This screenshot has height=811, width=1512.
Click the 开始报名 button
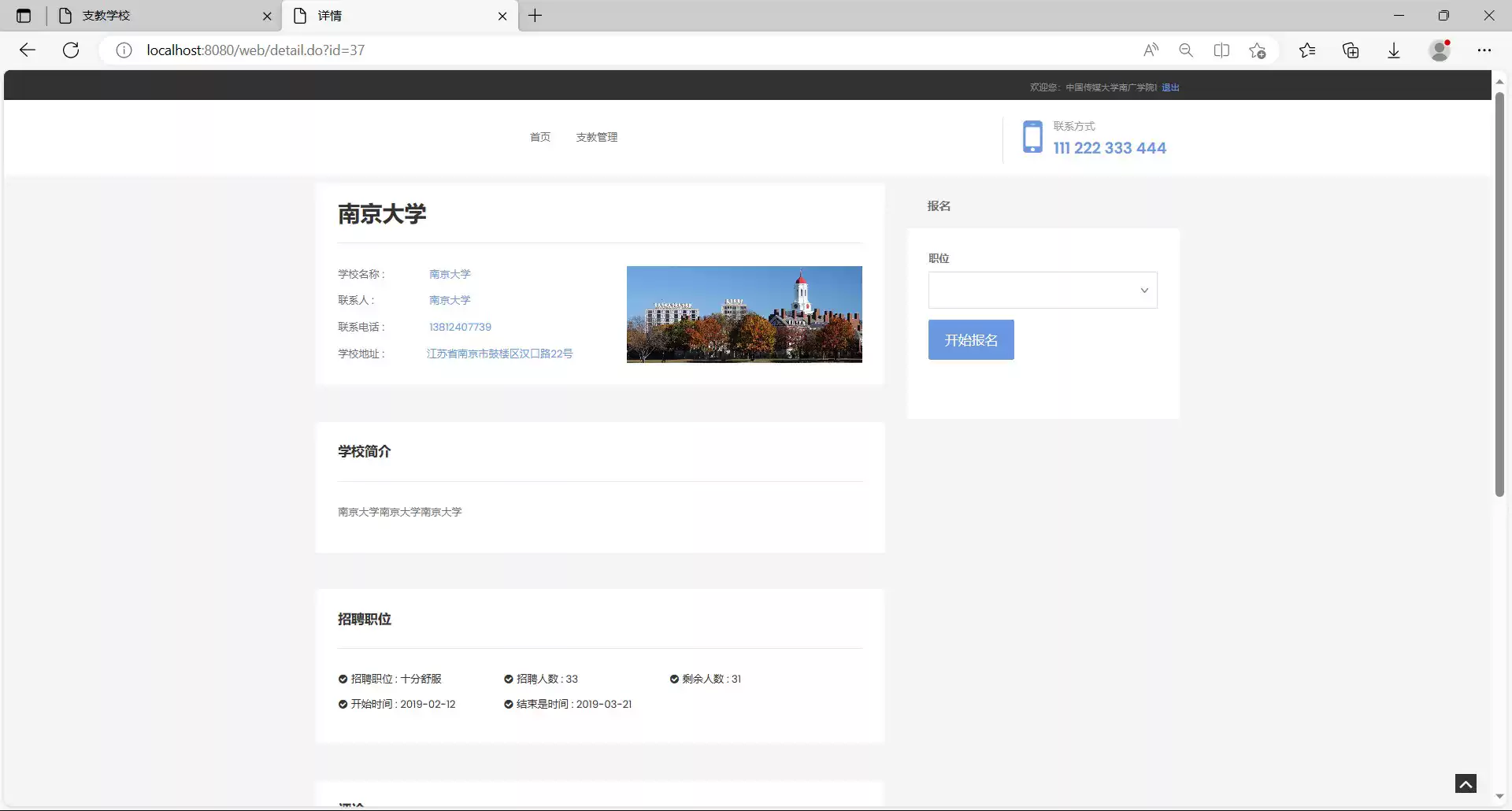(x=971, y=340)
